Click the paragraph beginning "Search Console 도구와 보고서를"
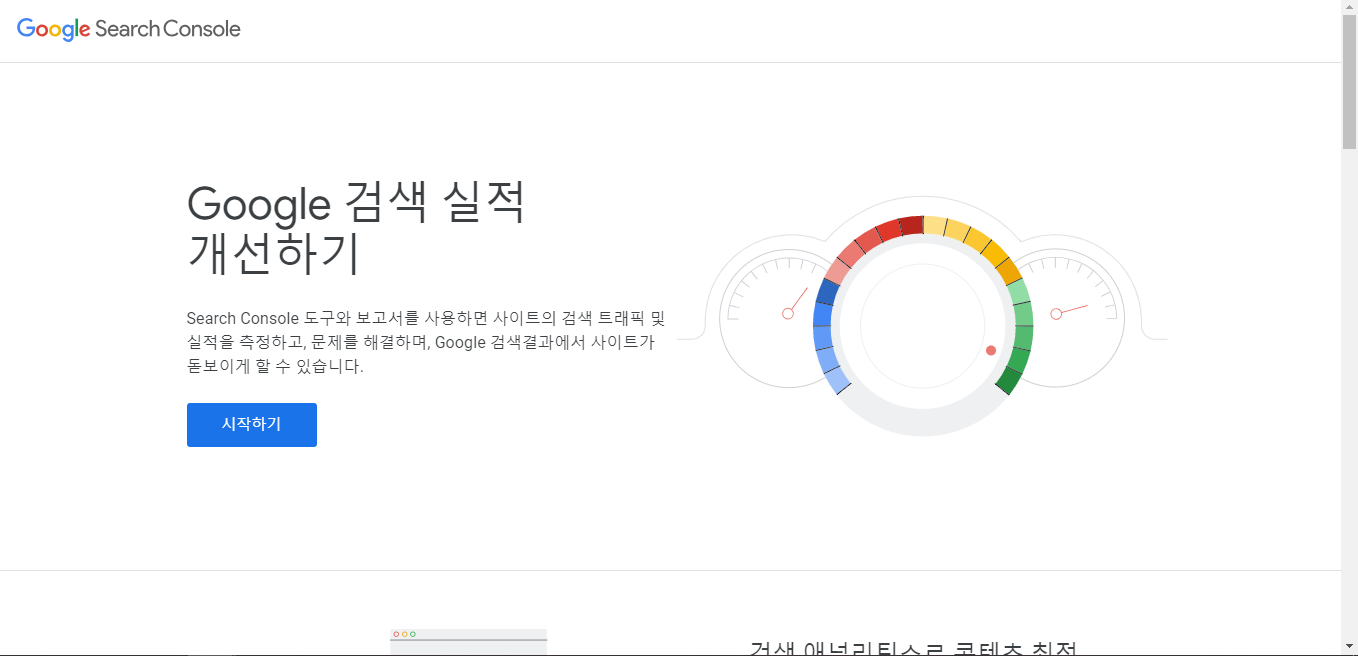 [426, 342]
